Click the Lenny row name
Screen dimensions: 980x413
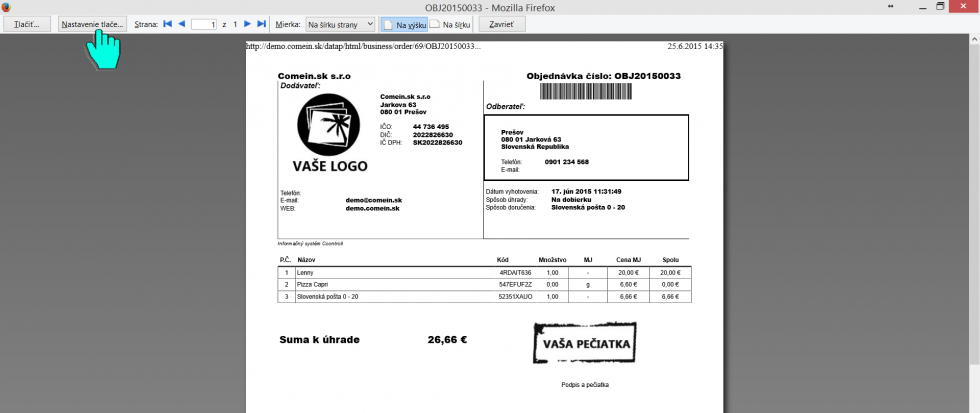click(x=305, y=273)
